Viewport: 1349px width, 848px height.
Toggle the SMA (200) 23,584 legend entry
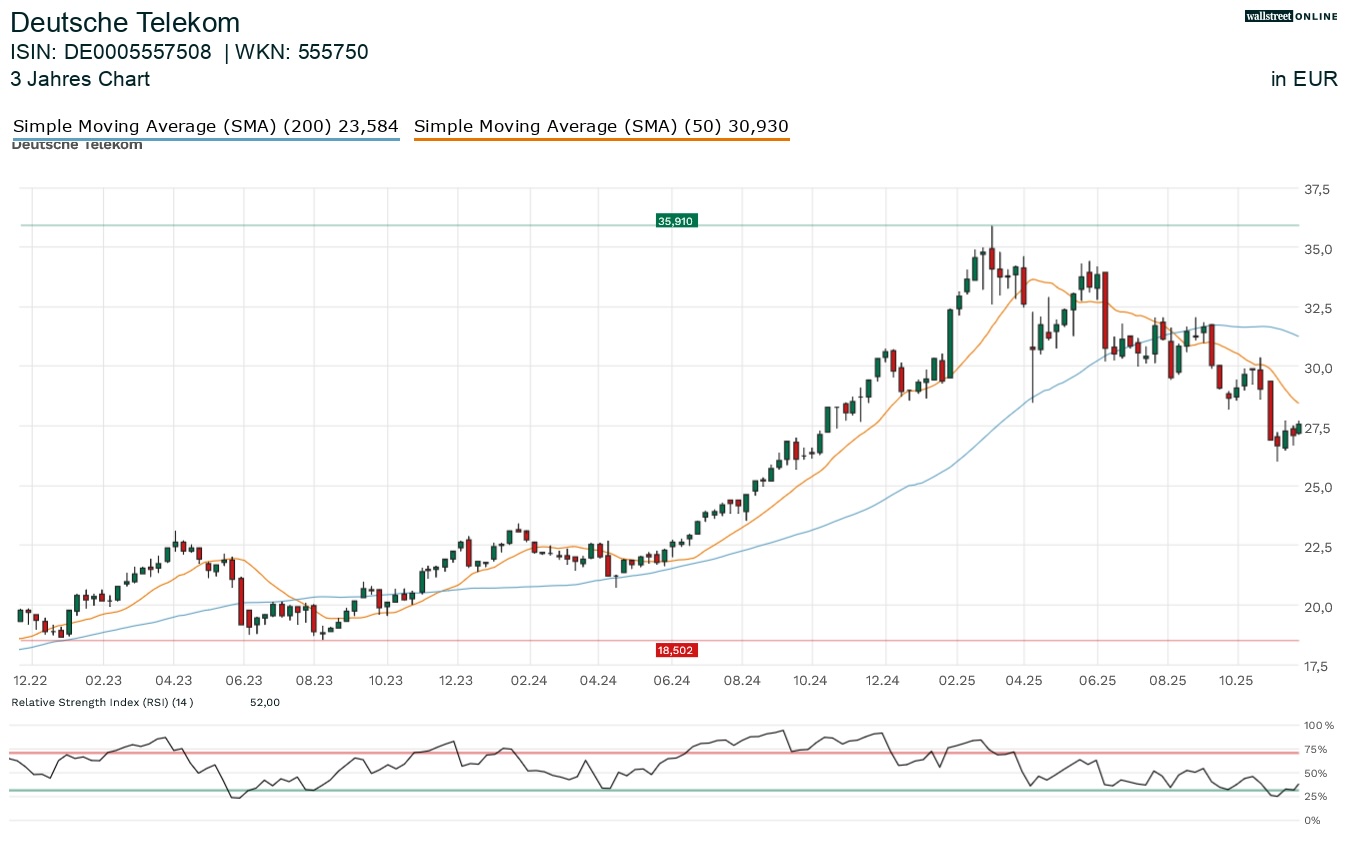tap(205, 126)
